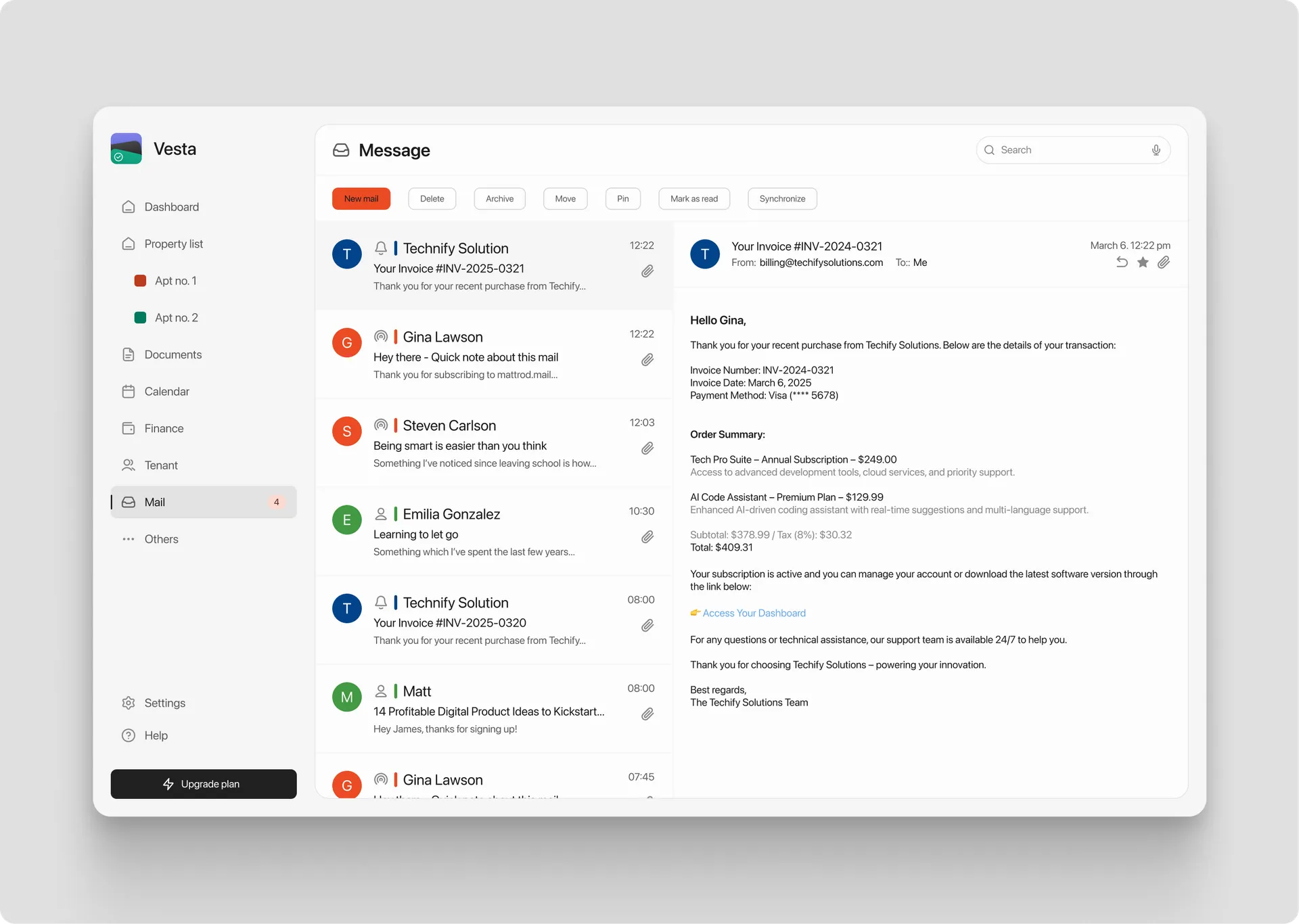Click the bell icon on the 12:22 Technify Solution email
This screenshot has width=1299, height=924.
(x=381, y=248)
